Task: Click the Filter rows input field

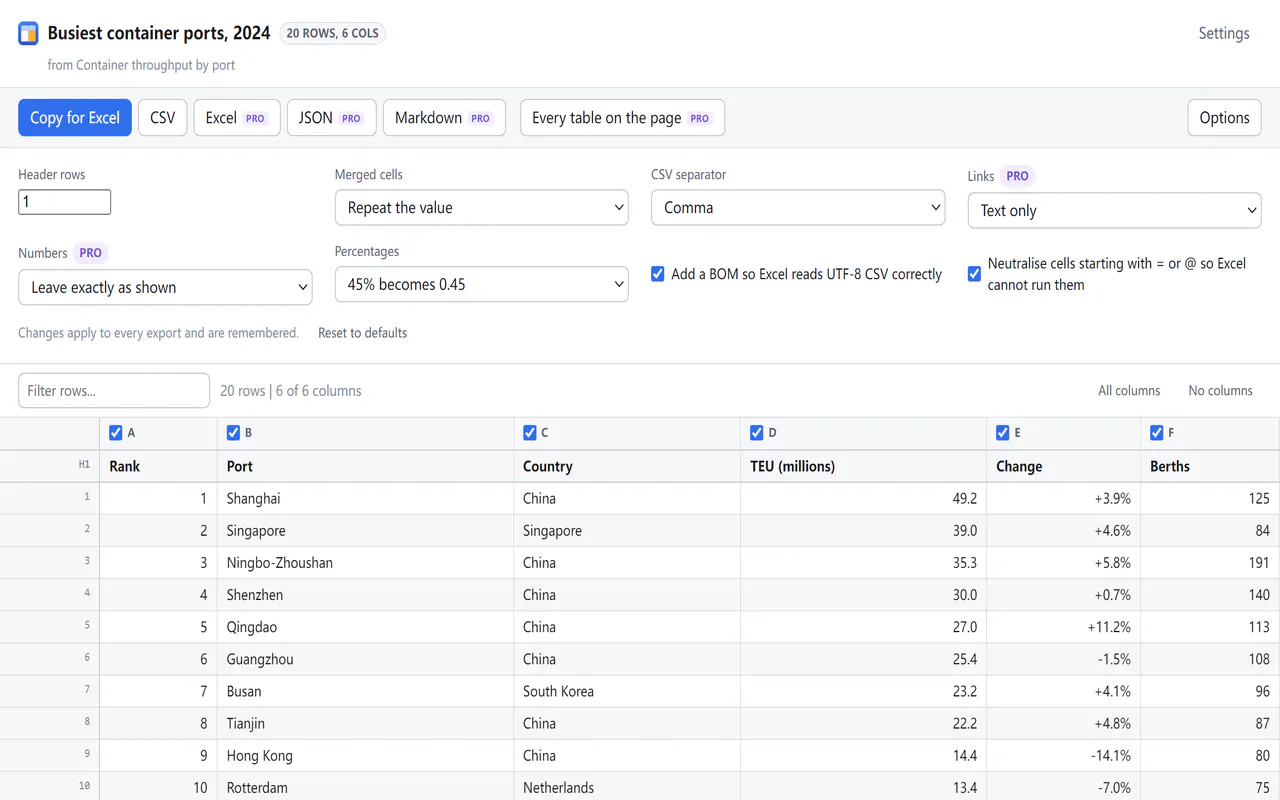Action: coord(114,391)
